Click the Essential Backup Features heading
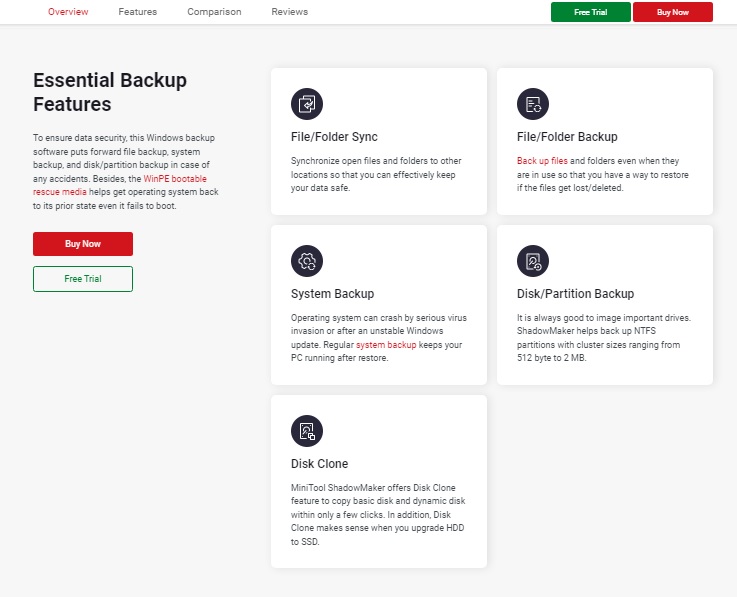This screenshot has width=737, height=597. click(x=110, y=92)
